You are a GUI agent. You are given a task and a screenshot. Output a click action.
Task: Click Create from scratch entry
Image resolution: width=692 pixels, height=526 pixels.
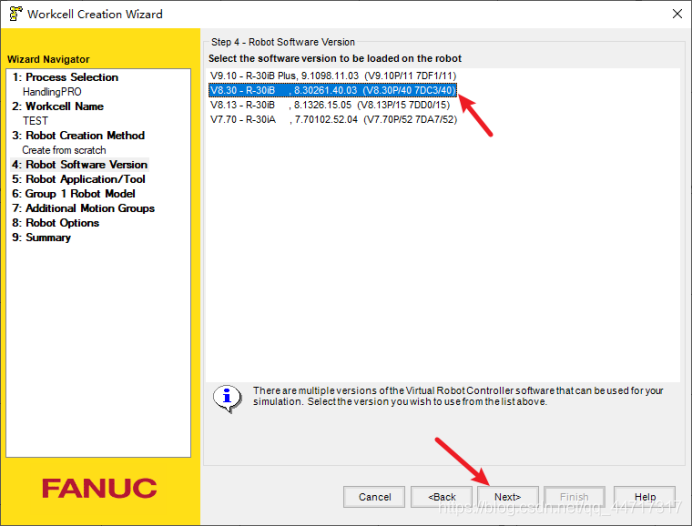click(64, 150)
